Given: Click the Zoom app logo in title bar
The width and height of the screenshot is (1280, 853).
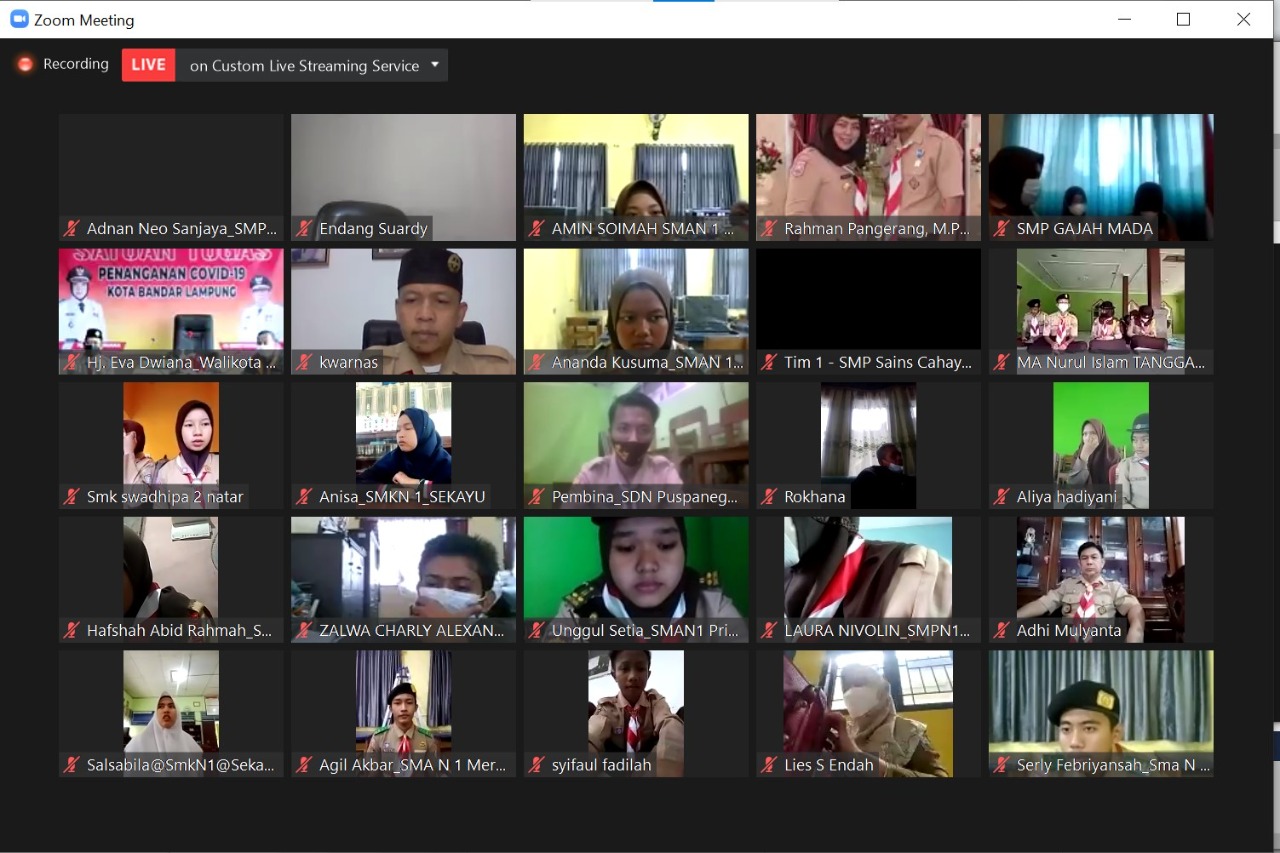Looking at the screenshot, I should tap(19, 19).
